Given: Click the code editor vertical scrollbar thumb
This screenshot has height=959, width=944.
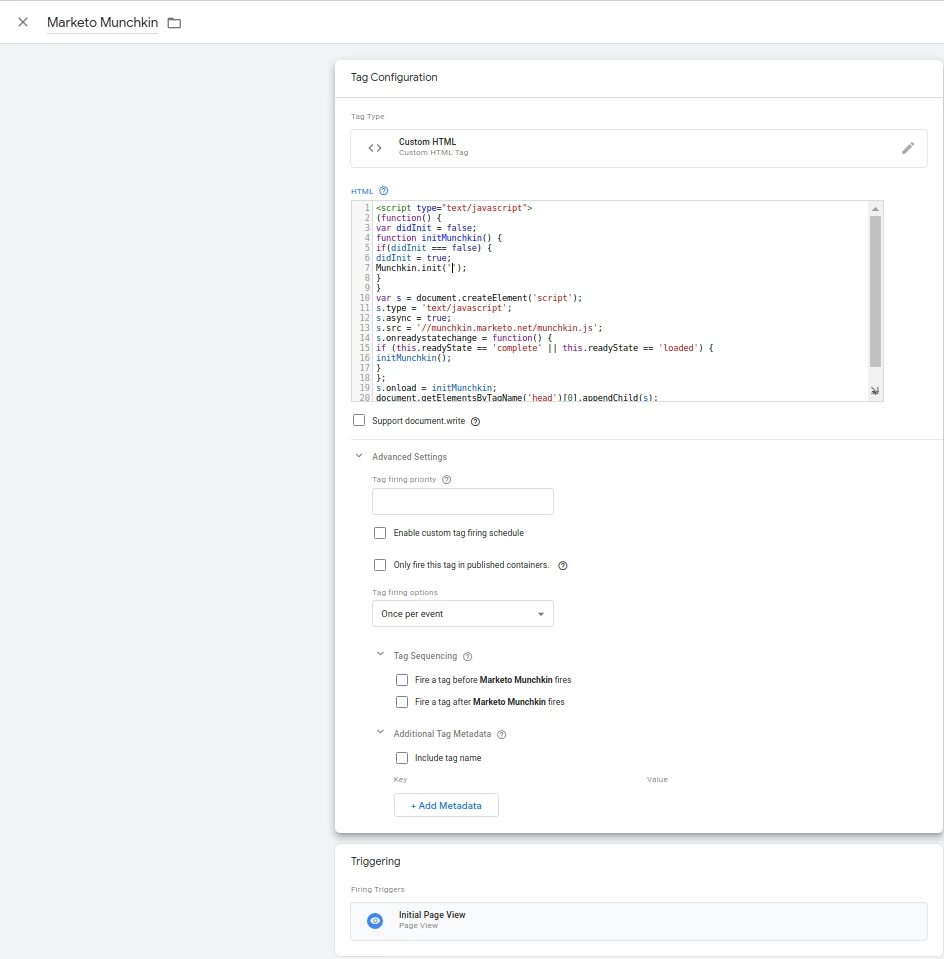Looking at the screenshot, I should click(875, 291).
